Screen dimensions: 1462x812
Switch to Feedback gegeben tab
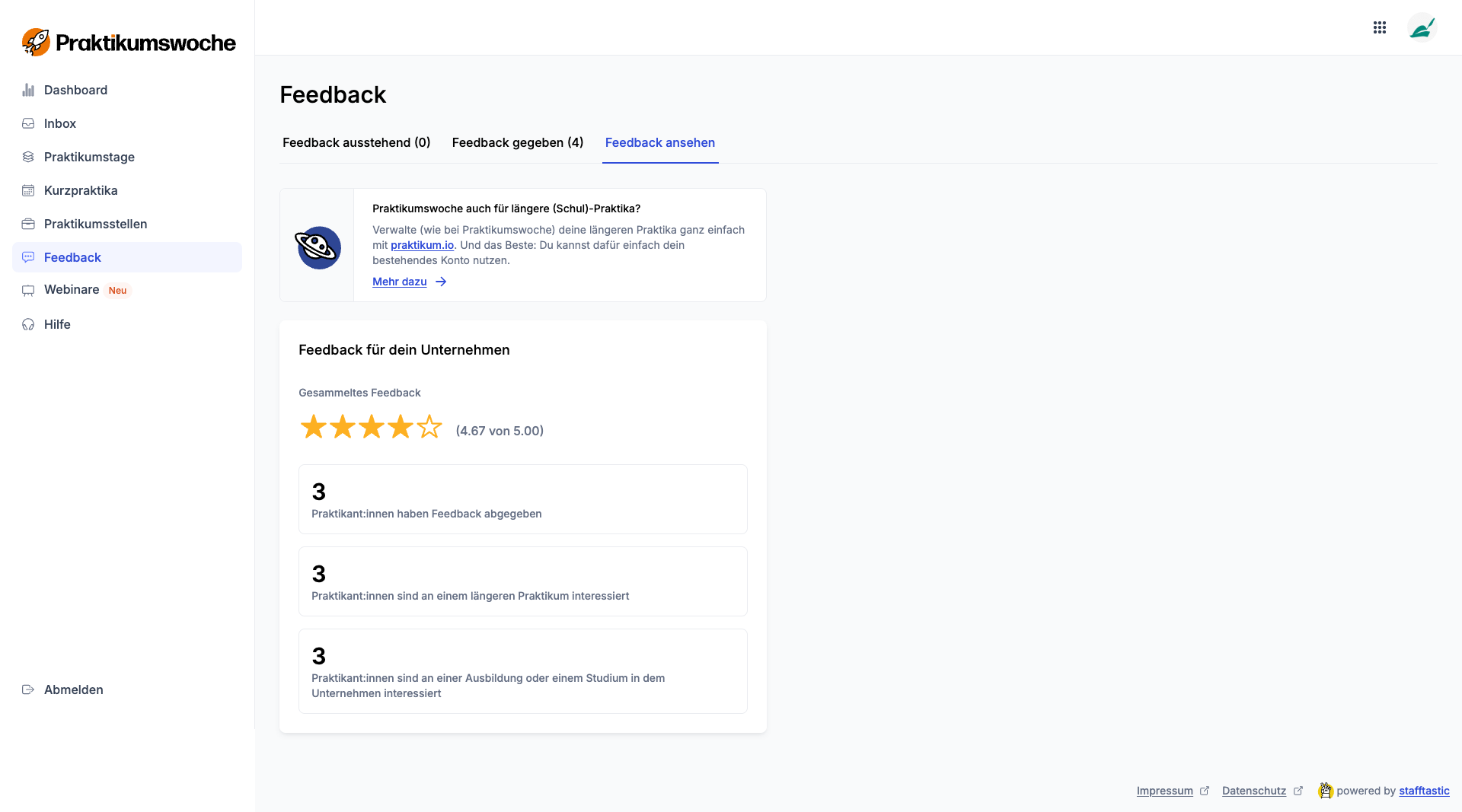pyautogui.click(x=517, y=142)
